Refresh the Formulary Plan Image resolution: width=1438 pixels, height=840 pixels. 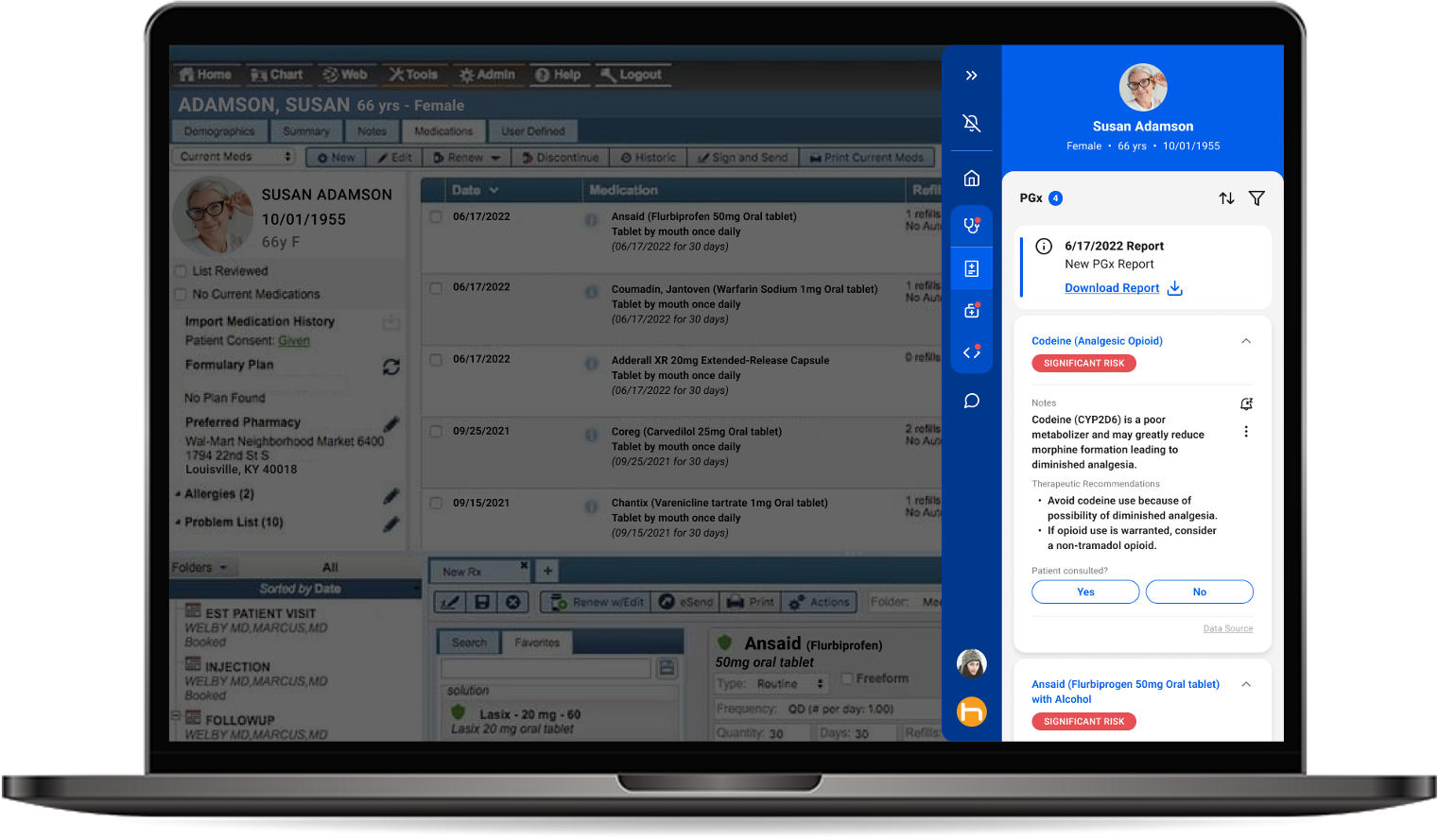click(x=390, y=367)
